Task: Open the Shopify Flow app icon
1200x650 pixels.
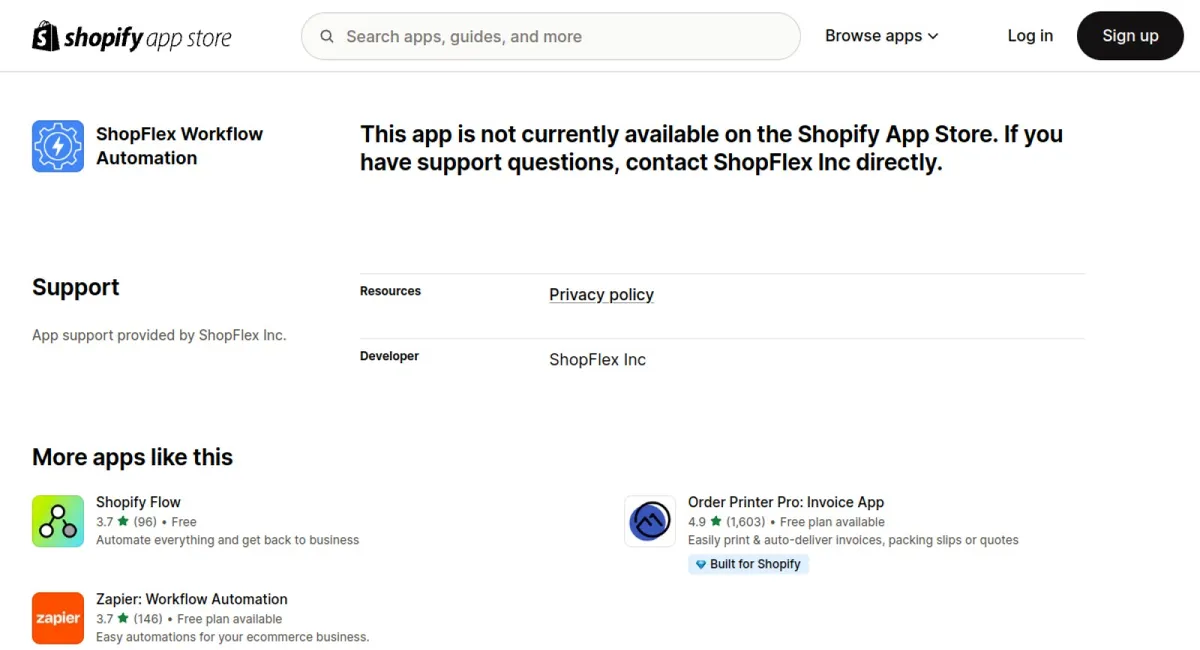Action: (57, 521)
